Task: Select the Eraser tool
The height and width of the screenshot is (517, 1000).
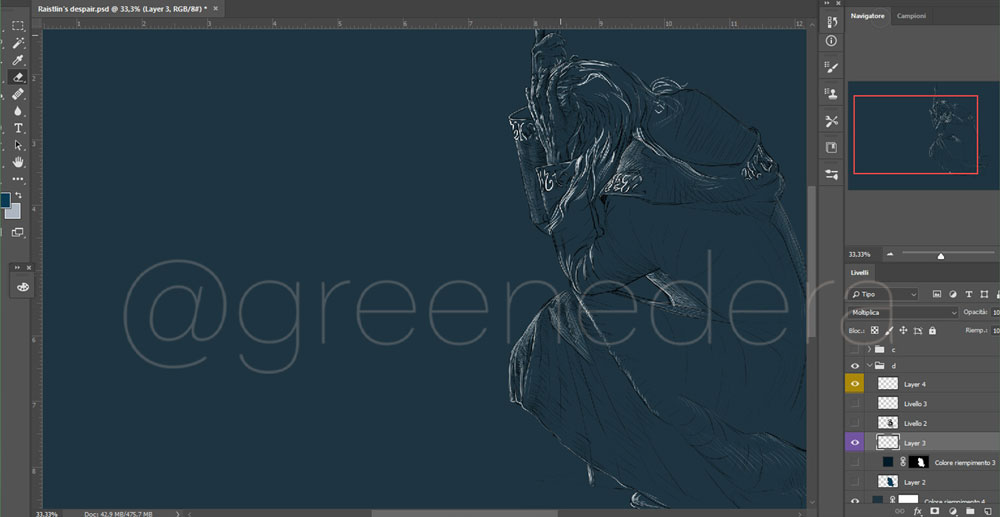Action: (18, 76)
